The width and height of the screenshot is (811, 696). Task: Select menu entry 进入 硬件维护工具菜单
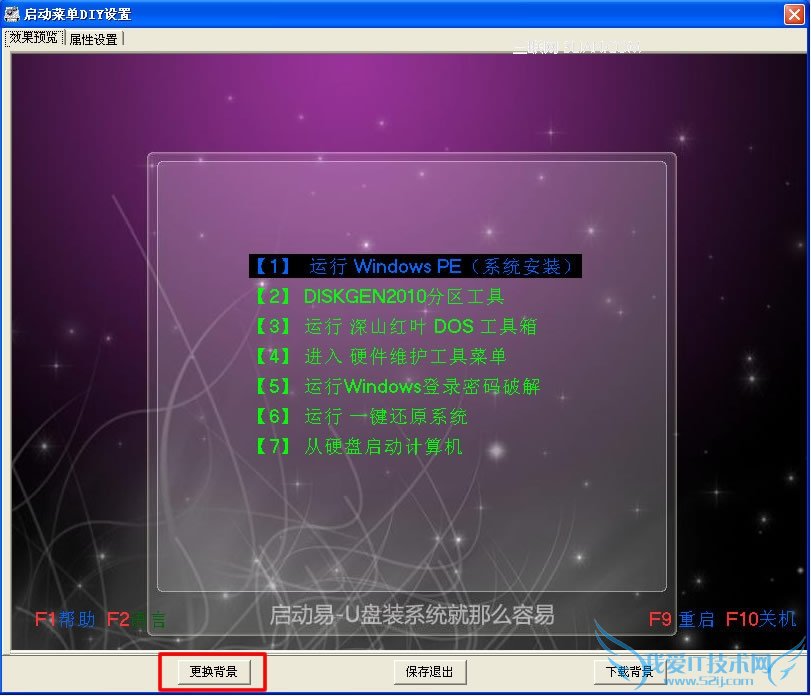(x=381, y=356)
